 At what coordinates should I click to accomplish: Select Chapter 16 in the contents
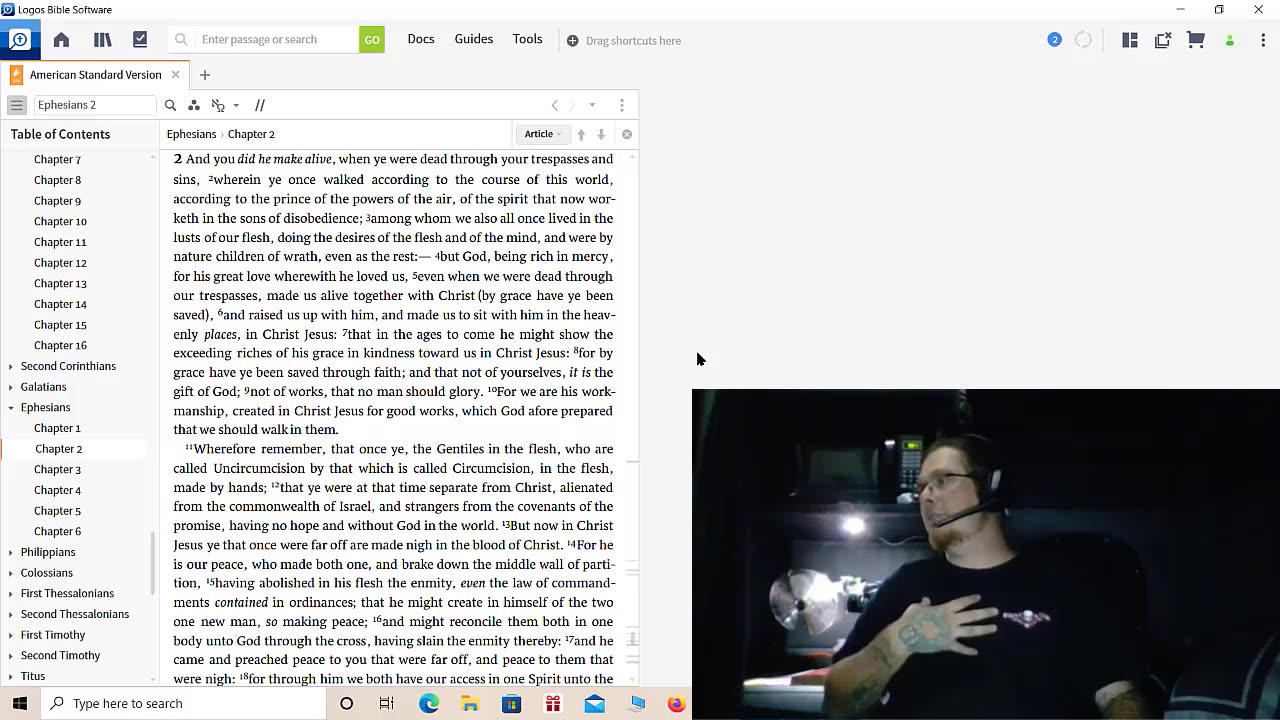pyautogui.click(x=60, y=346)
